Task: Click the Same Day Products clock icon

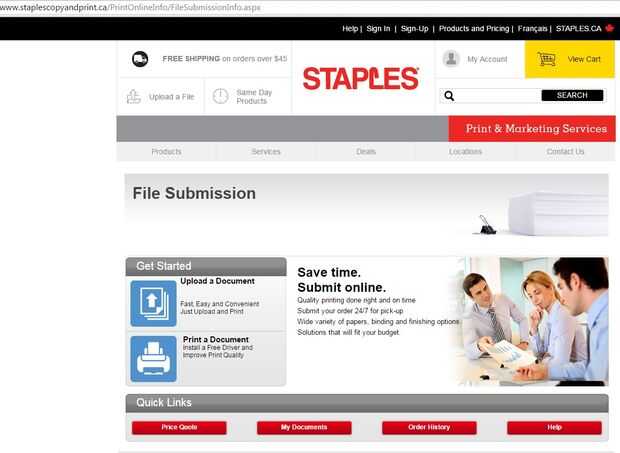Action: point(220,96)
